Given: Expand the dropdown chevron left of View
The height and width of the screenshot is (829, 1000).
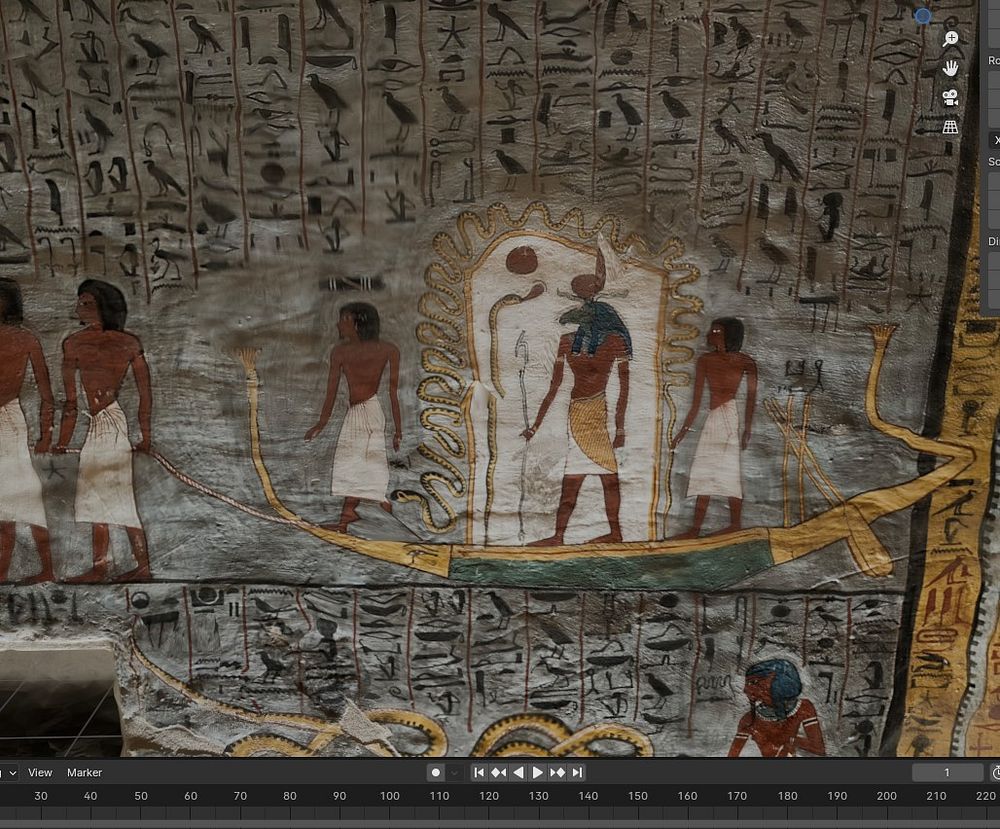Looking at the screenshot, I should tap(12, 772).
